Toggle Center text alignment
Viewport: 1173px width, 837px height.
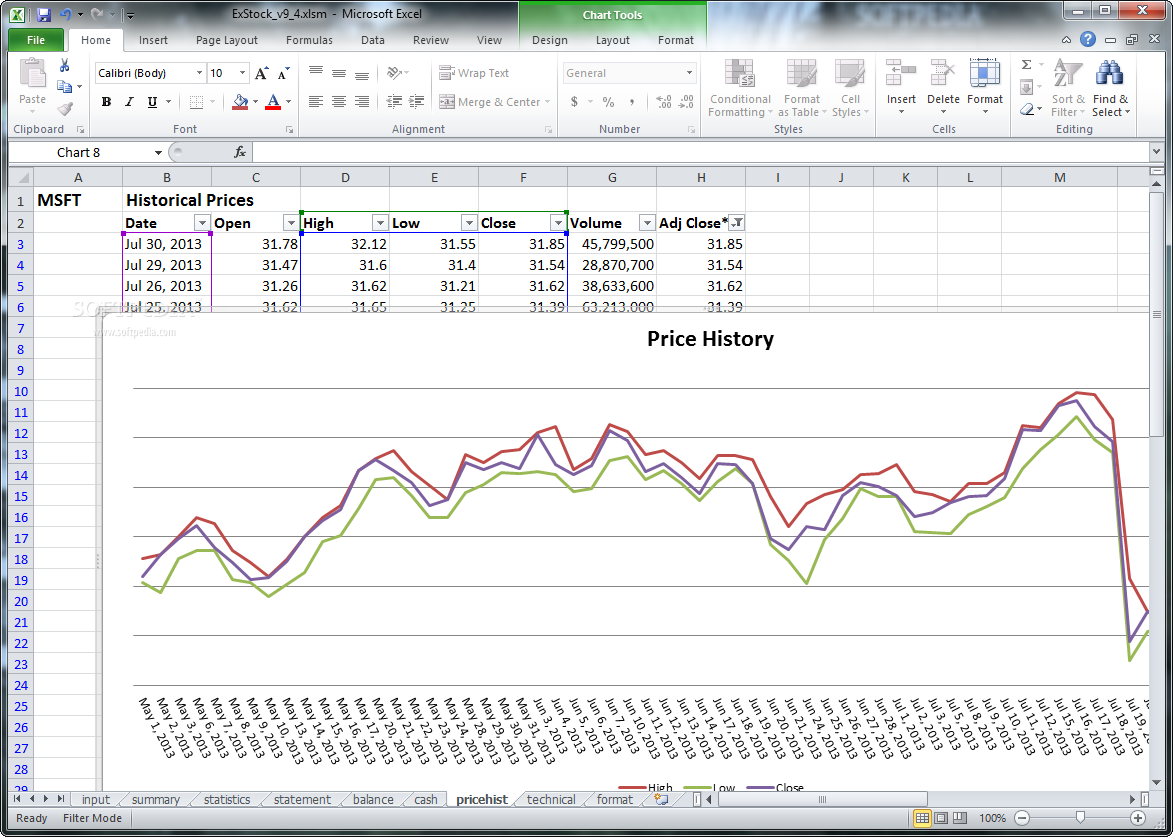click(x=339, y=102)
